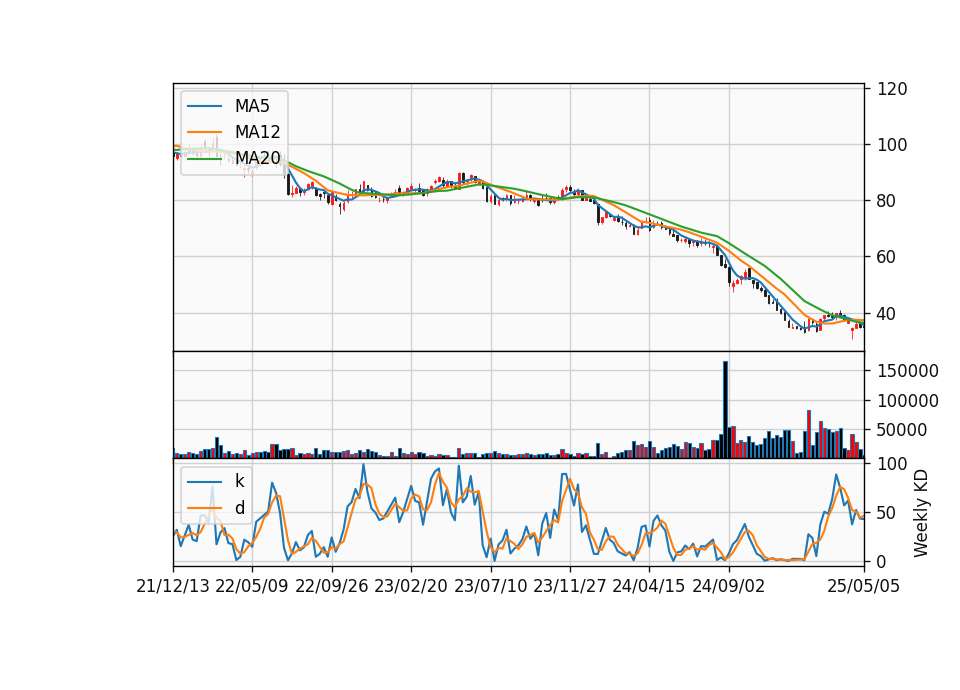Click the 50000 volume axis label

point(902,430)
